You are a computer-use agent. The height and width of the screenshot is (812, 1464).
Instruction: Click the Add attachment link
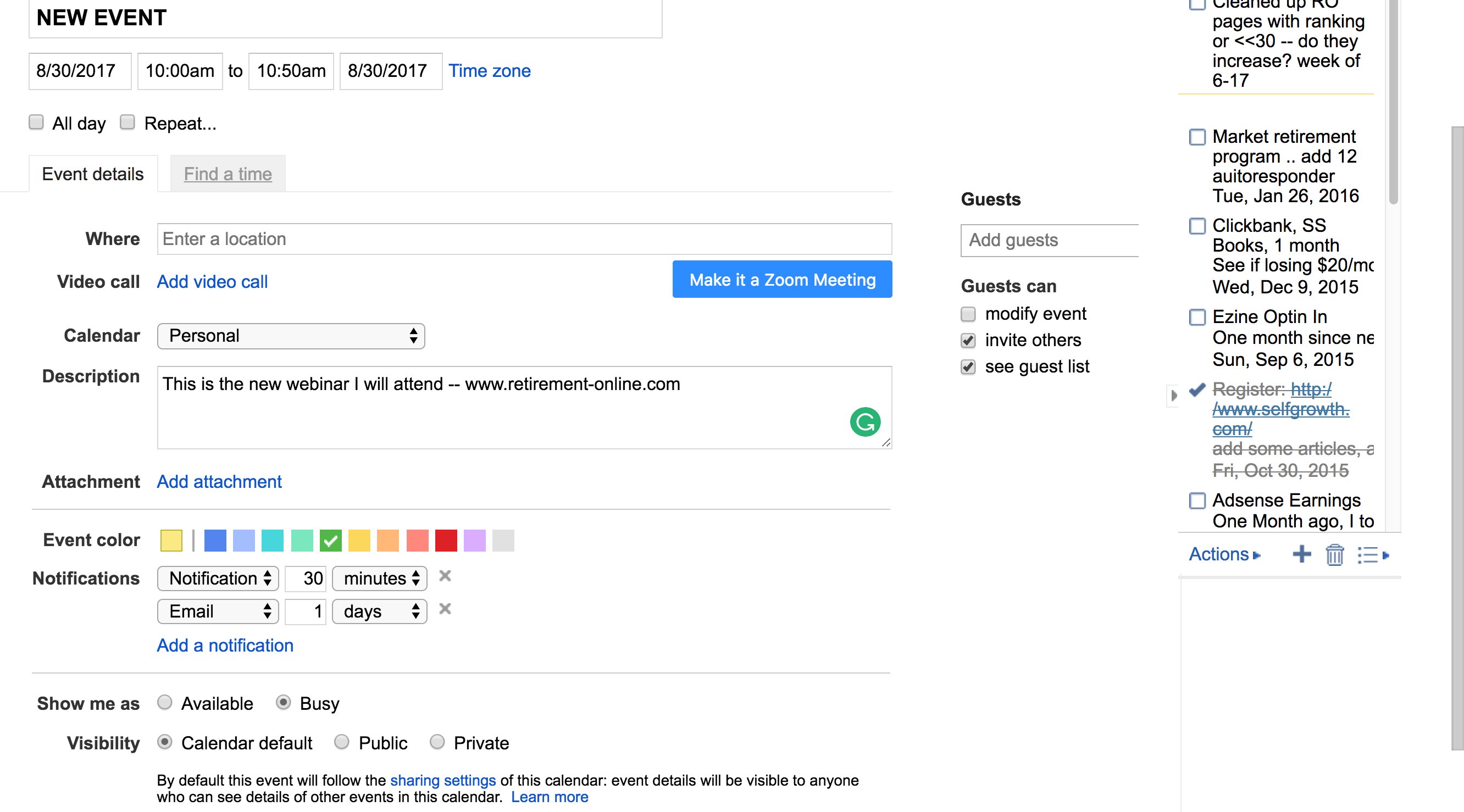pyautogui.click(x=219, y=481)
